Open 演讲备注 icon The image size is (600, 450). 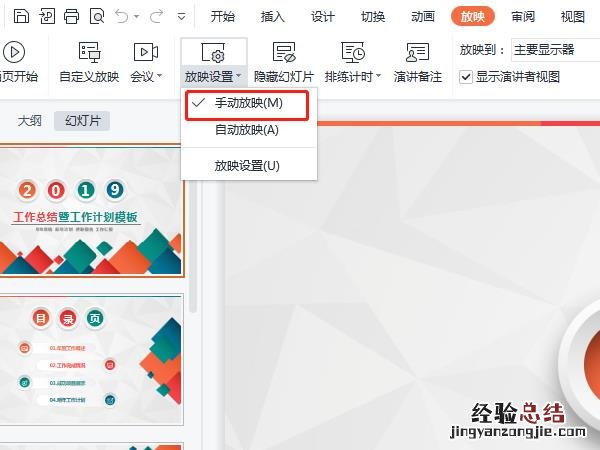click(417, 52)
